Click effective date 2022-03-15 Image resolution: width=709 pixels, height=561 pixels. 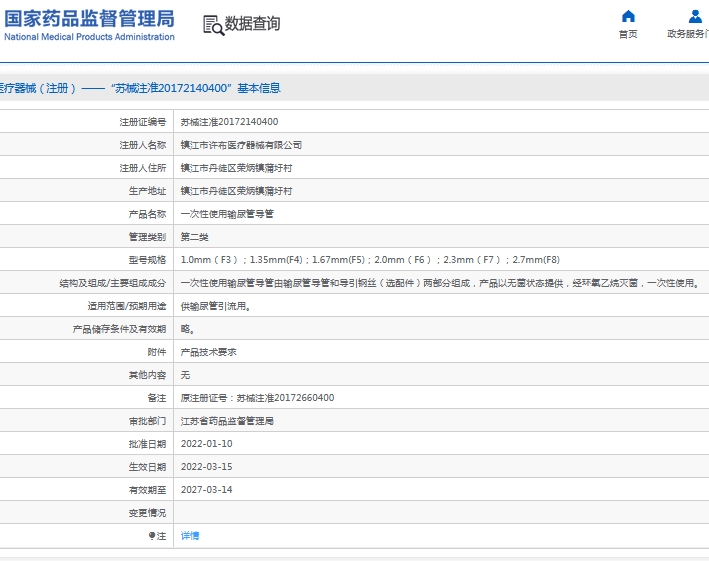coord(207,467)
